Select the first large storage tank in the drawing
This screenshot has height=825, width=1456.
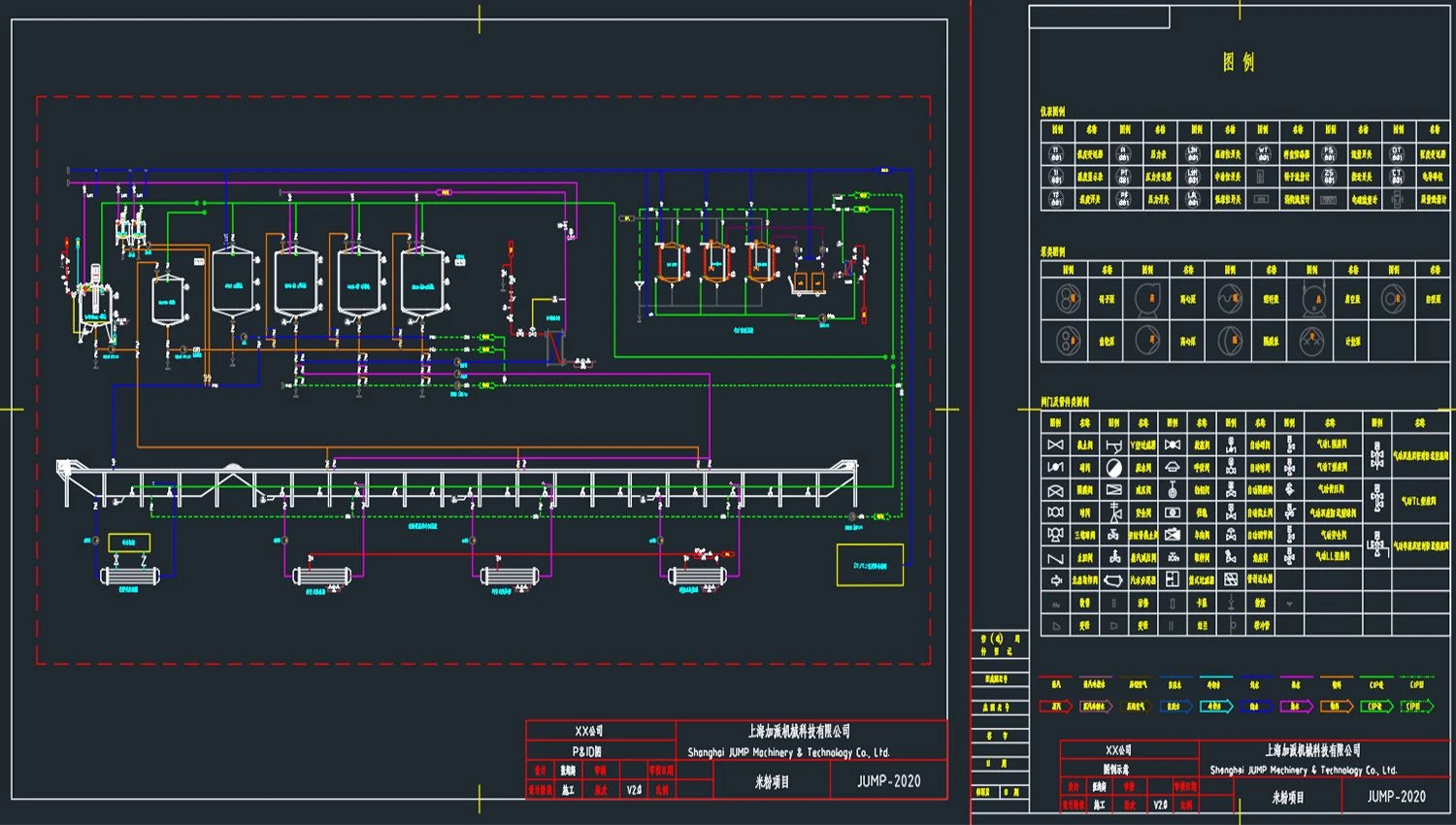pos(233,282)
